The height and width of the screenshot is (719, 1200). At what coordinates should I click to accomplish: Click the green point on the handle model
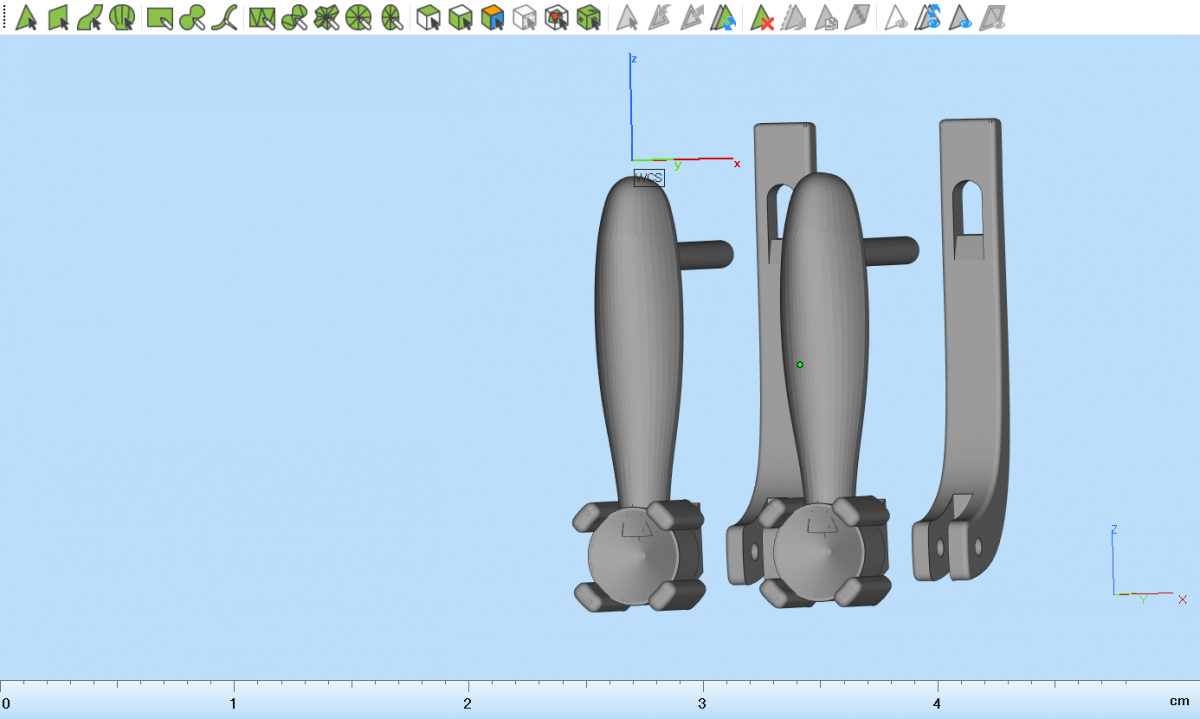tap(800, 365)
